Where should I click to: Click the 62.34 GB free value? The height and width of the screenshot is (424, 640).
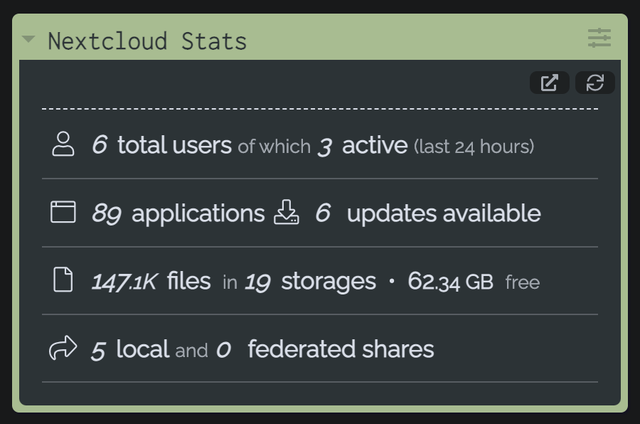tap(474, 282)
